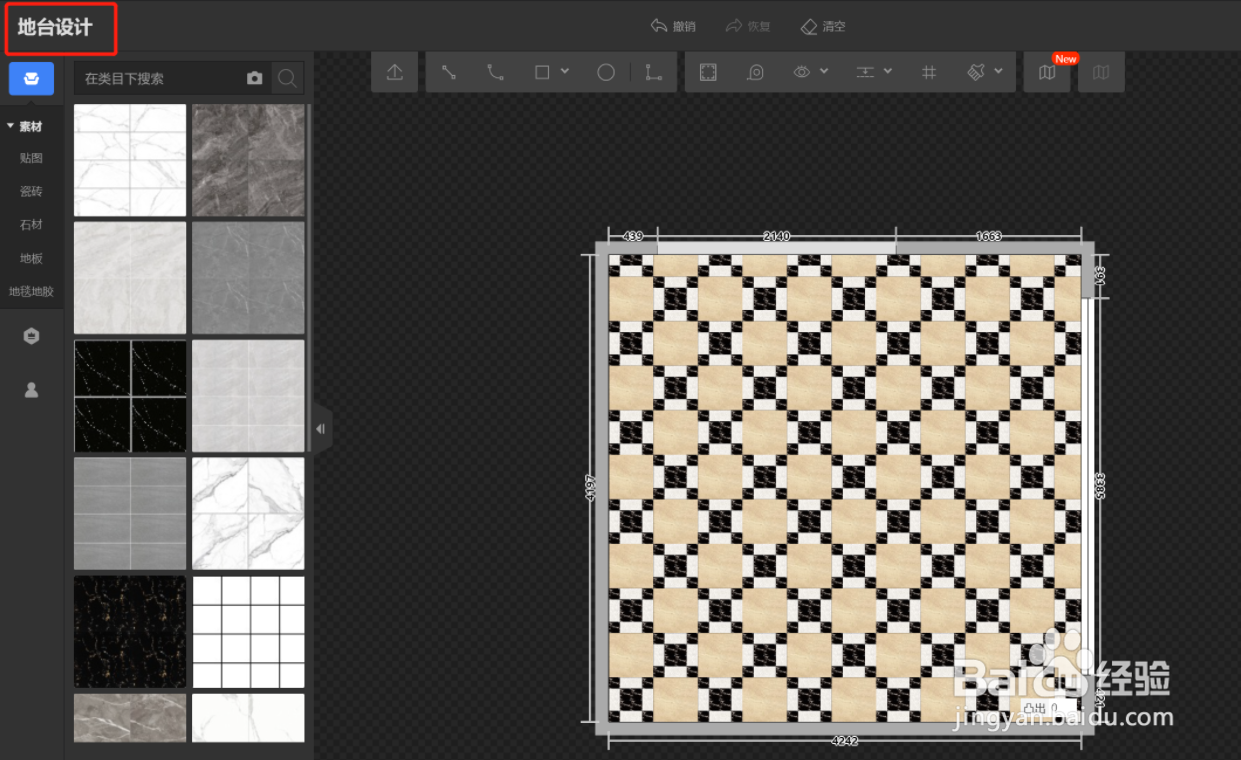Select the 贴图 category
Image resolution: width=1241 pixels, height=760 pixels.
click(x=31, y=158)
